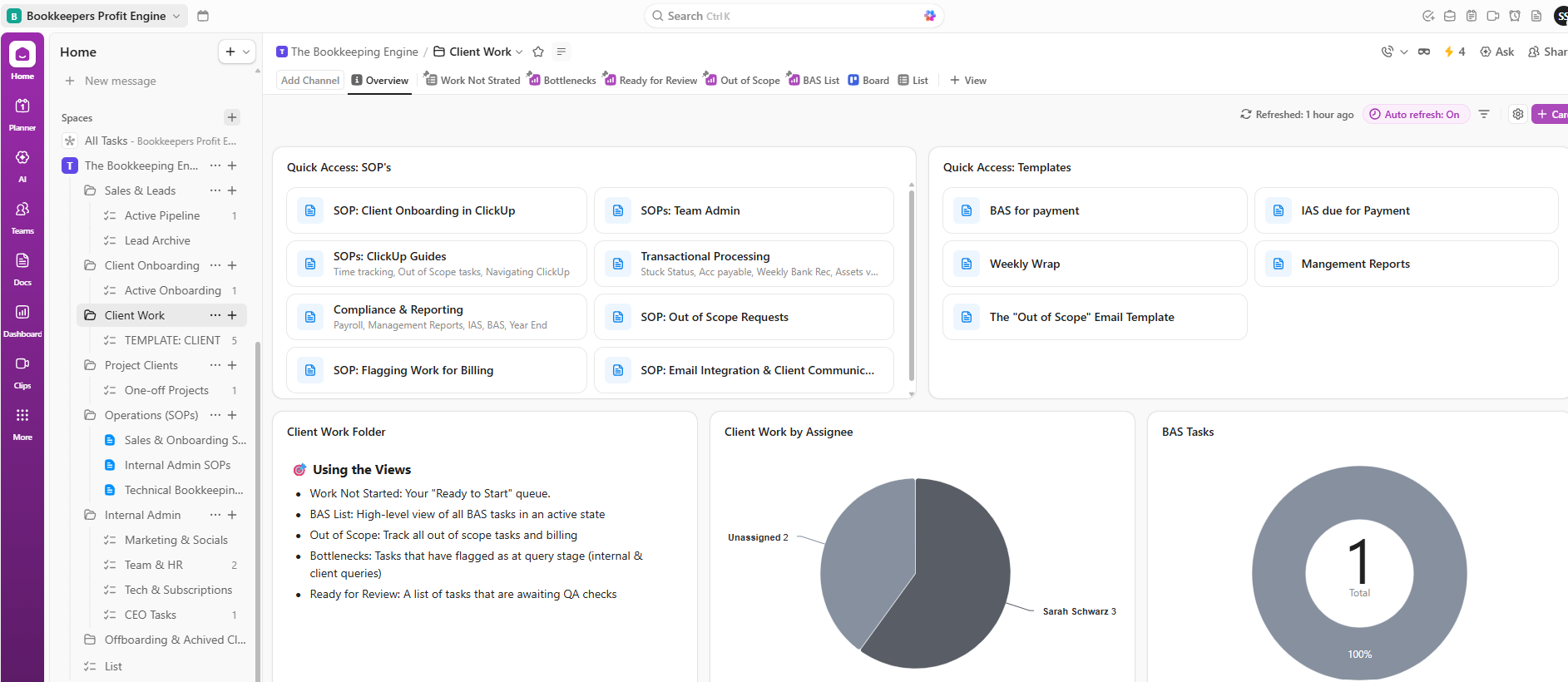Screen dimensions: 1568x682
Task: Open the Dashboard sidebar icon
Action: pyautogui.click(x=22, y=319)
